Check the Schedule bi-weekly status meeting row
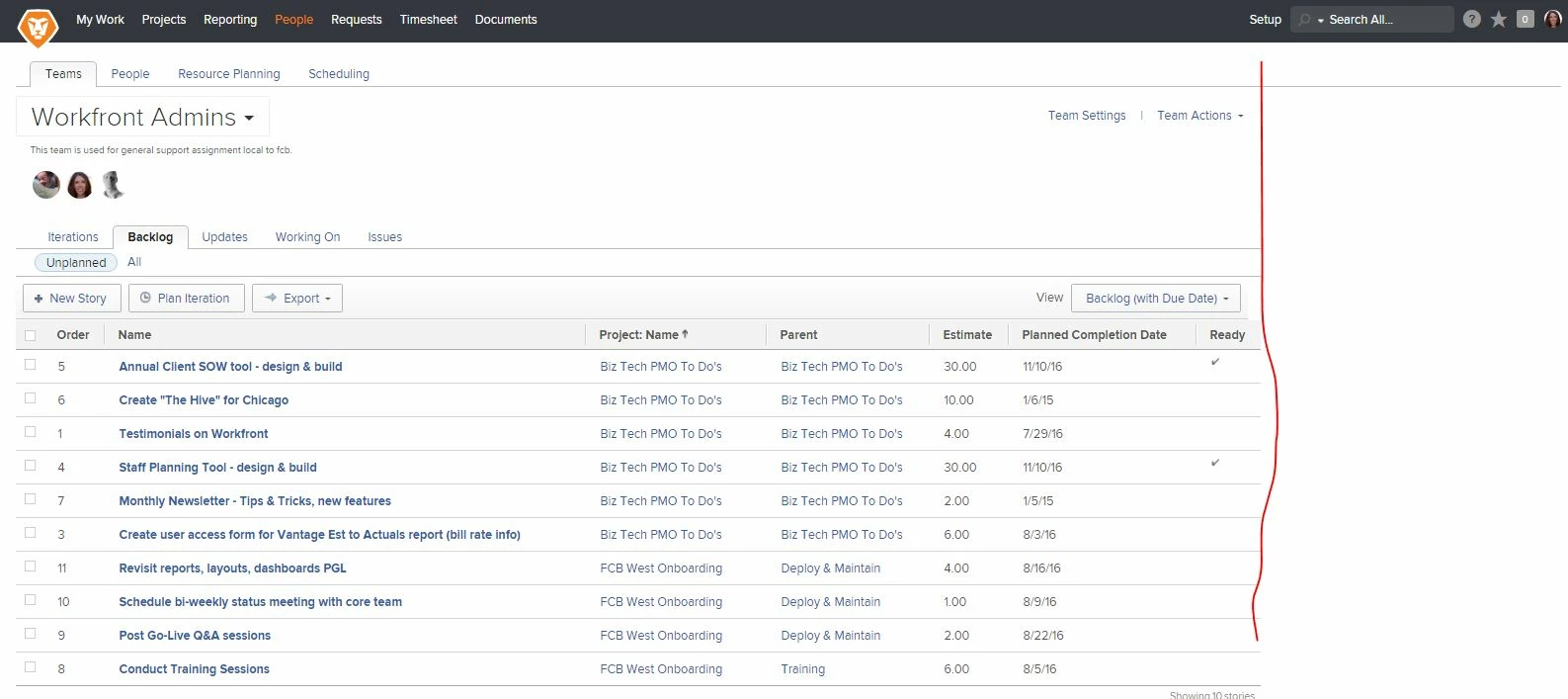 pyautogui.click(x=30, y=600)
